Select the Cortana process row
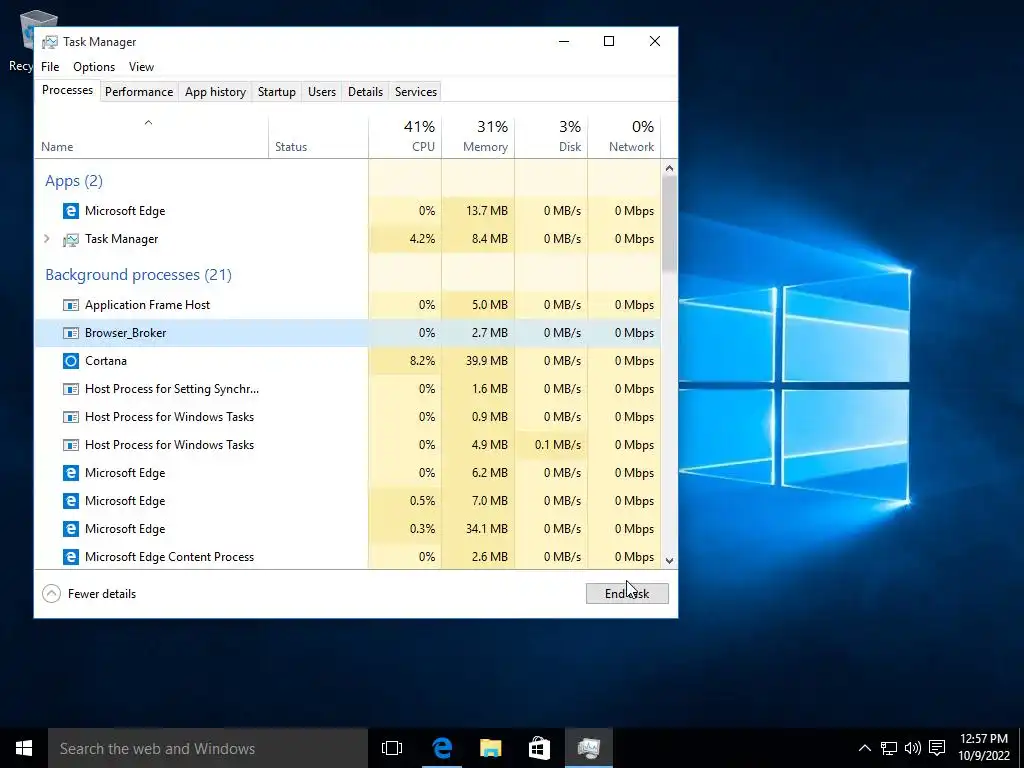The height and width of the screenshot is (768, 1024). [x=347, y=361]
